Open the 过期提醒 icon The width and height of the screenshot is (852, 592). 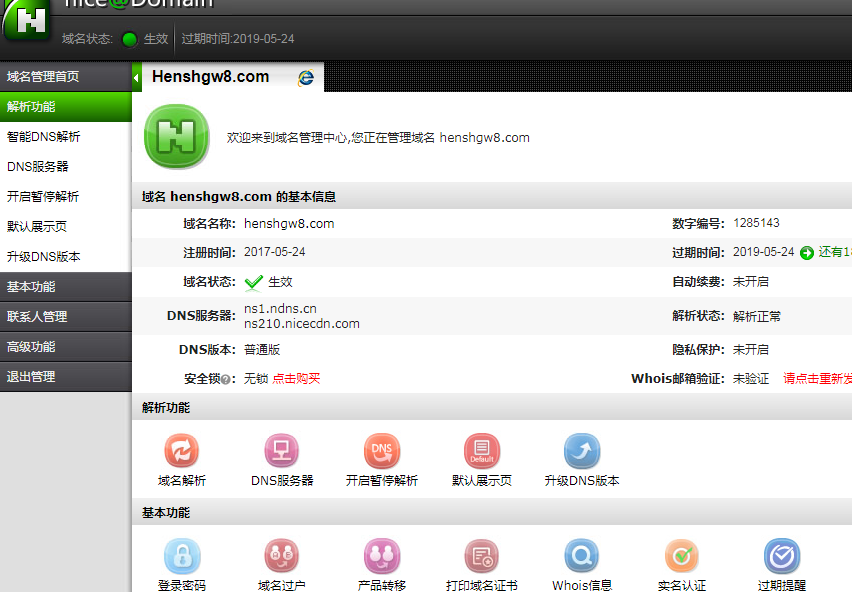click(x=781, y=556)
